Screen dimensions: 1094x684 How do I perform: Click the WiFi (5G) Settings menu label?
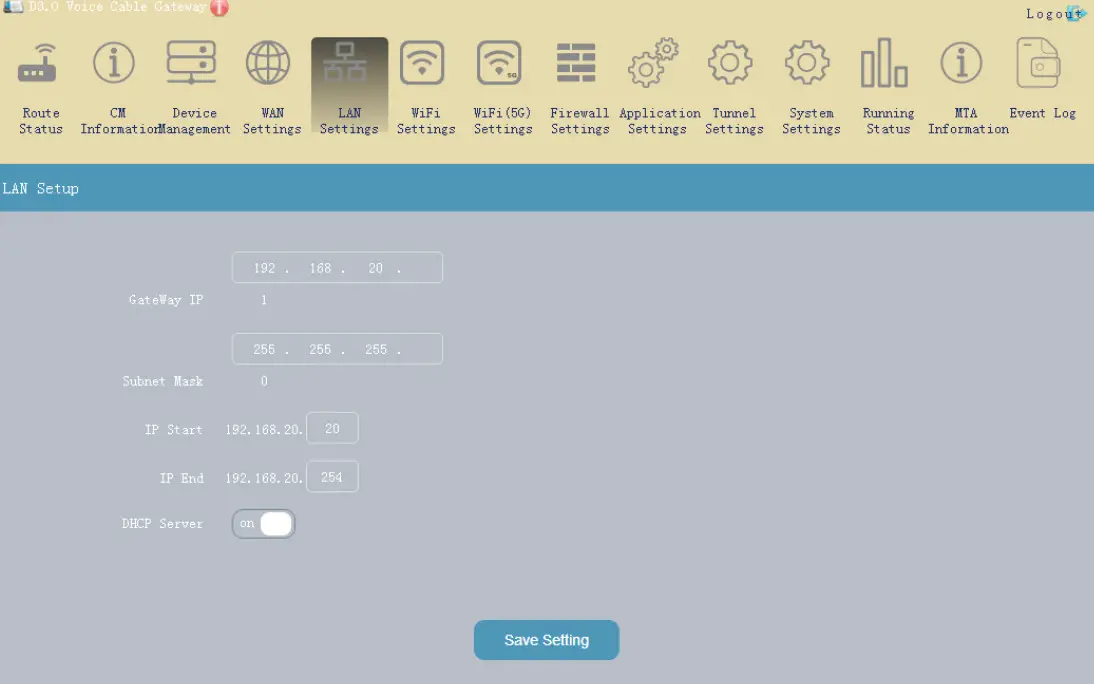[503, 121]
